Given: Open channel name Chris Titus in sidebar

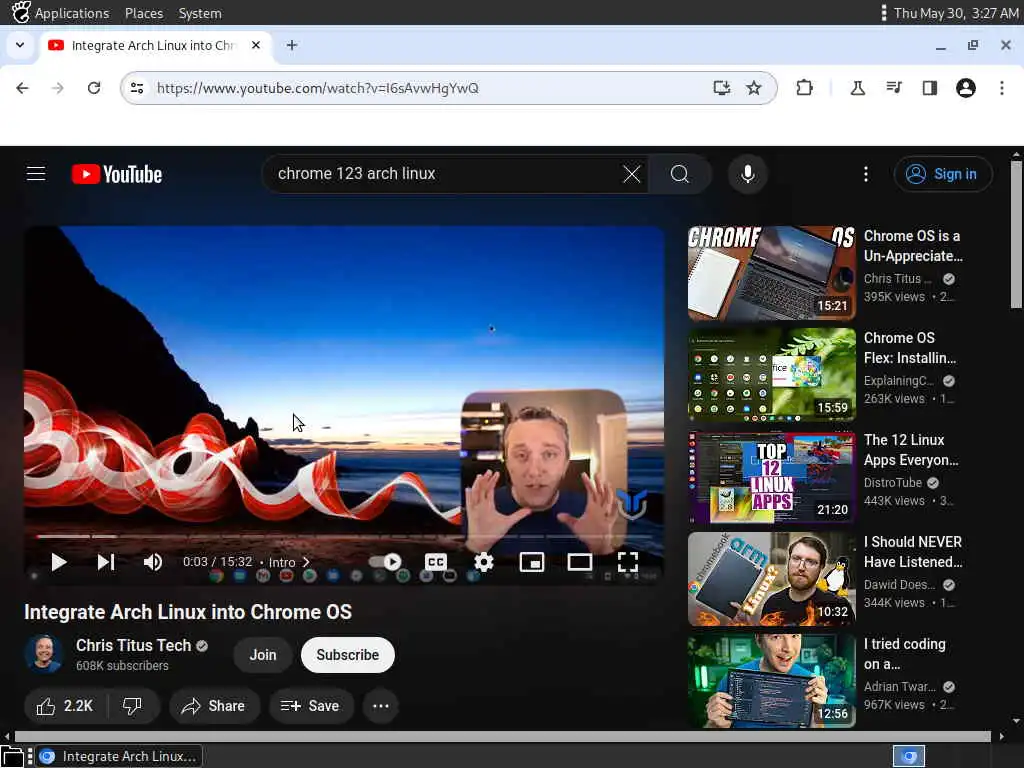Looking at the screenshot, I should point(897,279).
